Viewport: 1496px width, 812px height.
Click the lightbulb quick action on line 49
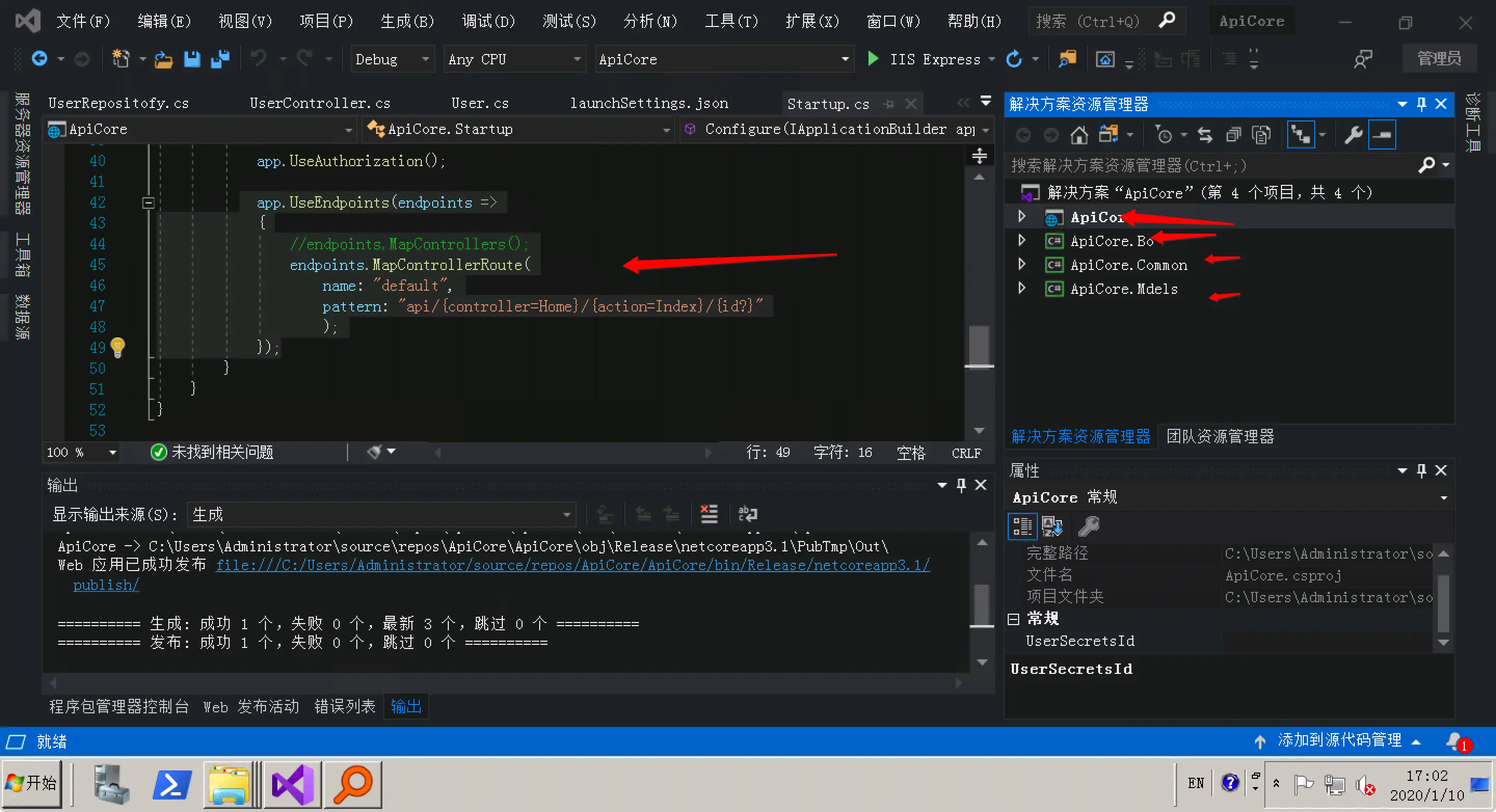[118, 347]
